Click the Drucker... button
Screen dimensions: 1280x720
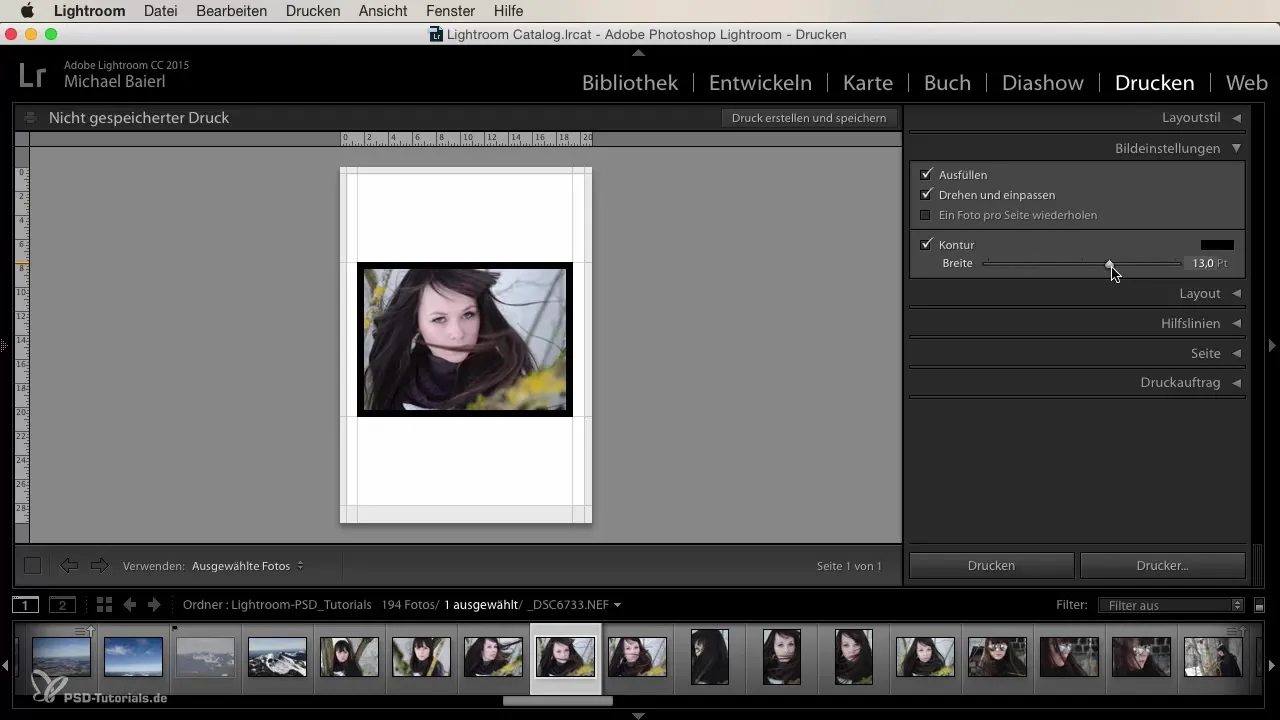pos(1162,566)
